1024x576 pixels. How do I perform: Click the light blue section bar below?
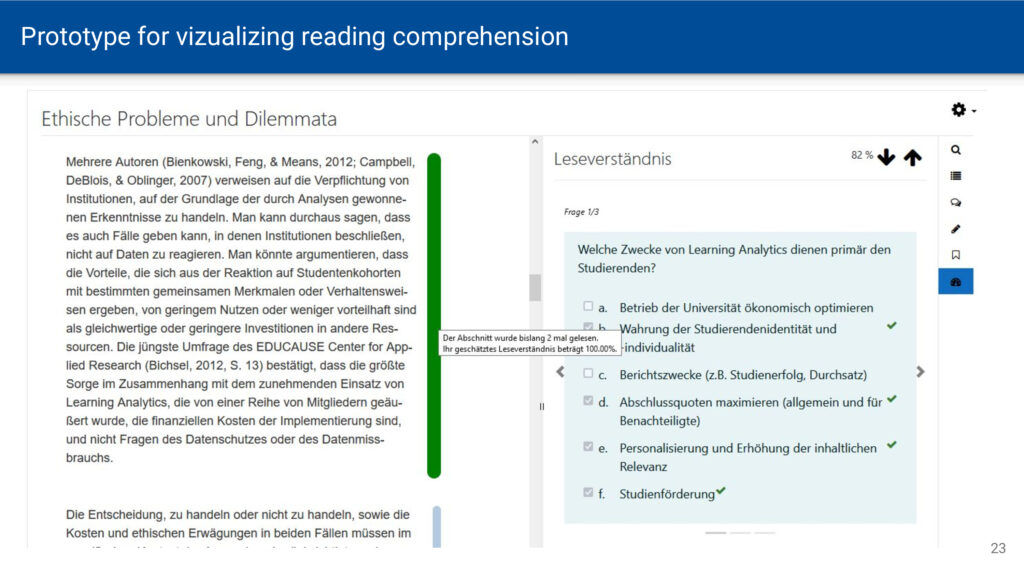pyautogui.click(x=436, y=526)
